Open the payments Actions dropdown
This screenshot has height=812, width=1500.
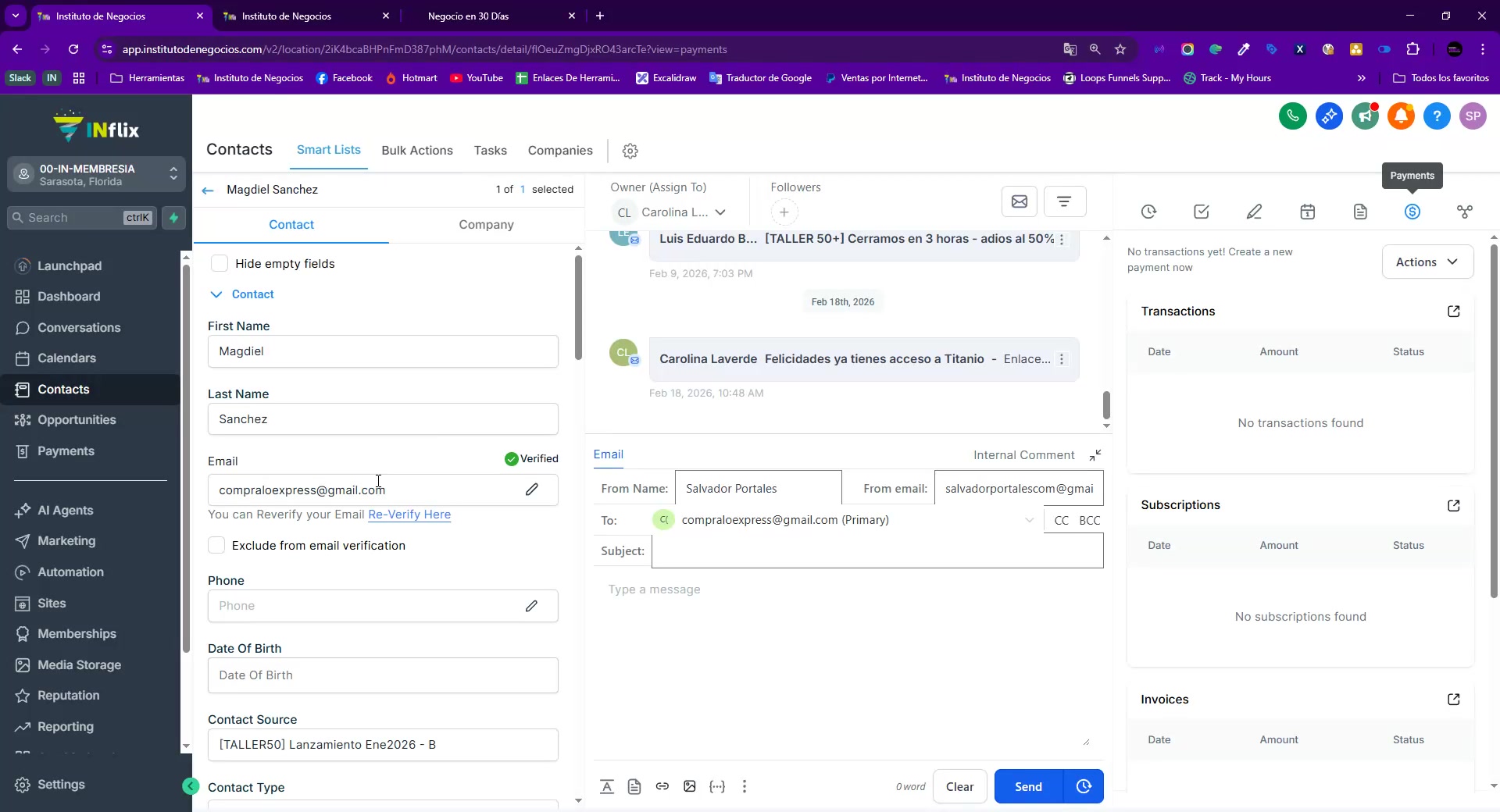[x=1427, y=262]
